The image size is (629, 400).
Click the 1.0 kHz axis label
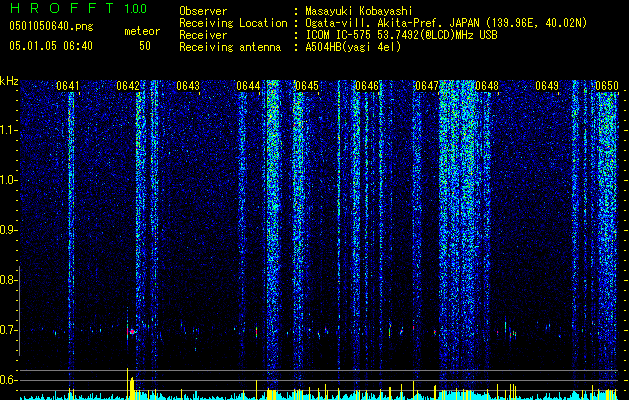coord(7,180)
